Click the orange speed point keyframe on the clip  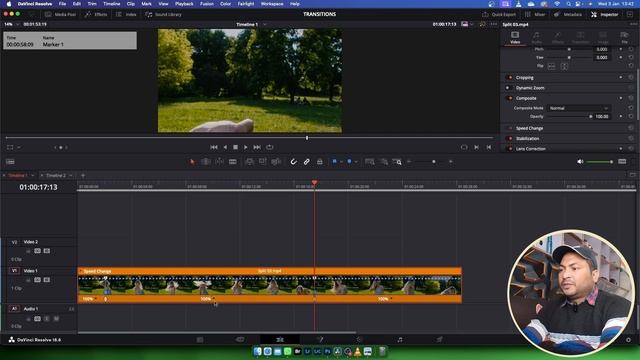pyautogui.click(x=105, y=299)
